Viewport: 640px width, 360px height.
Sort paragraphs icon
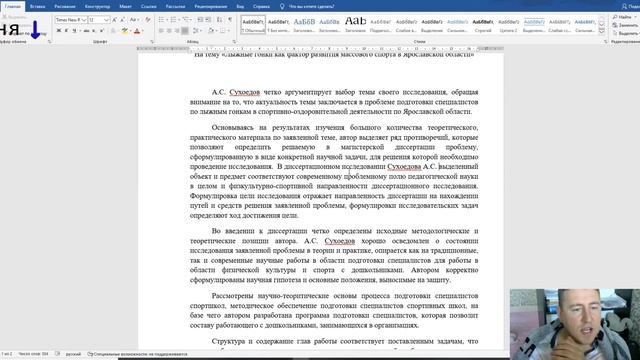tap(219, 20)
